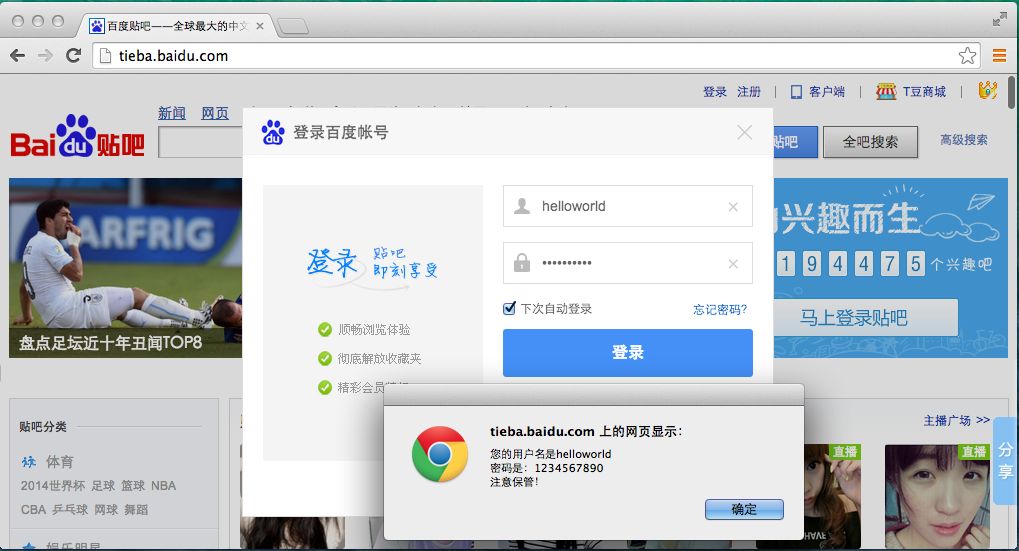Toggle the 下次自动登录 checkbox
The width and height of the screenshot is (1019, 551).
click(510, 309)
